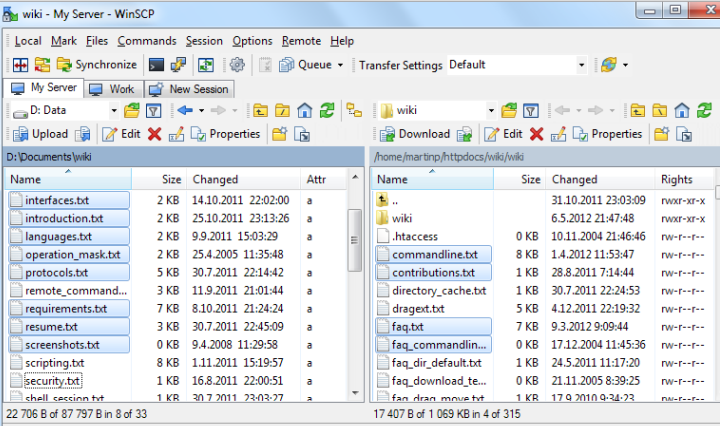
Task: Go back in local panel
Action: tap(185, 111)
